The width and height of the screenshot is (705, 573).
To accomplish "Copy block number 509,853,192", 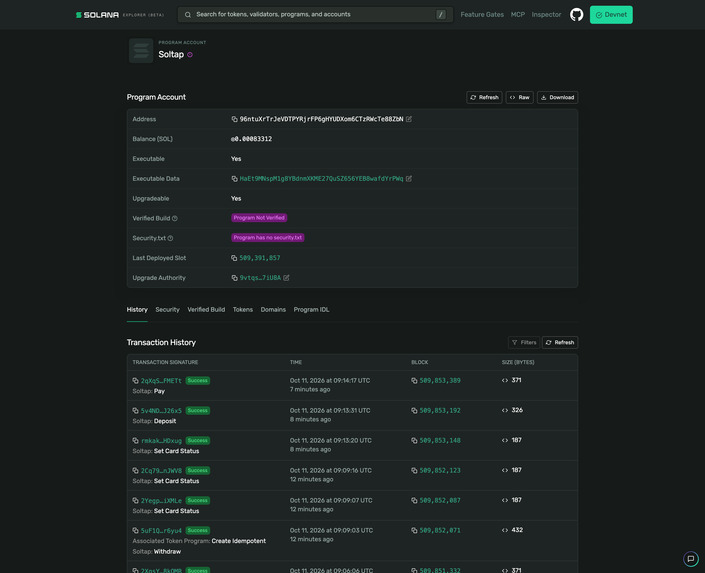I will tap(414, 411).
